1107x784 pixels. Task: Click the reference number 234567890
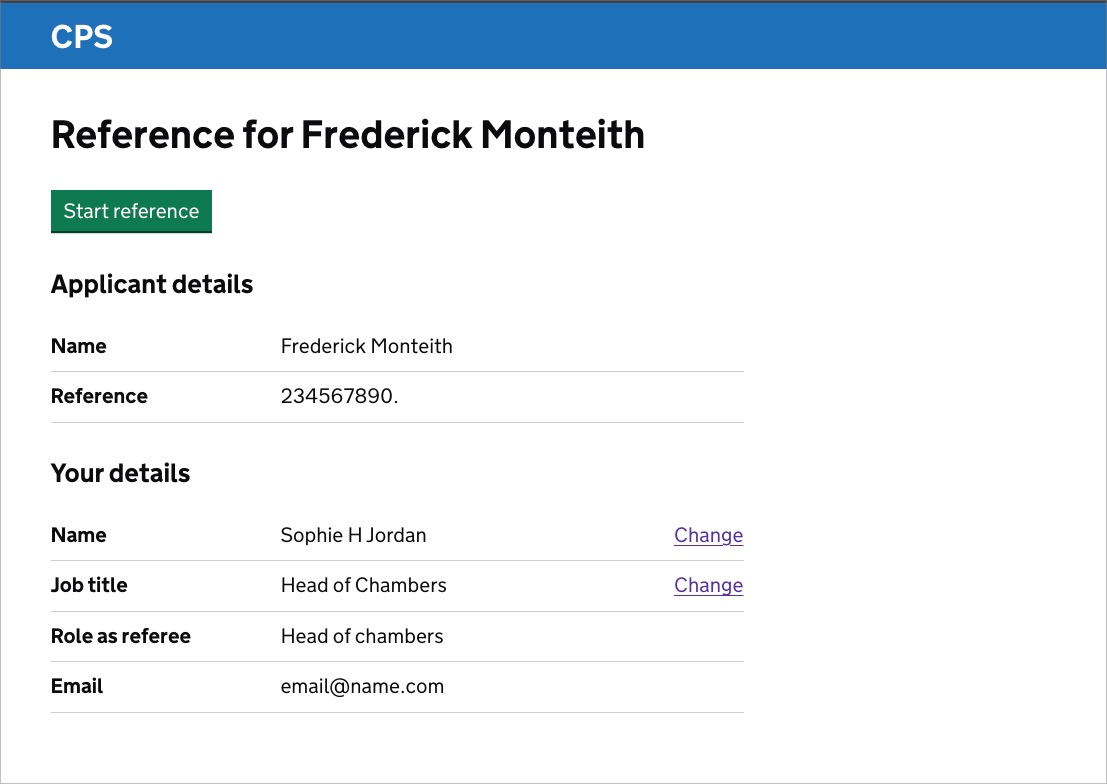tap(339, 396)
